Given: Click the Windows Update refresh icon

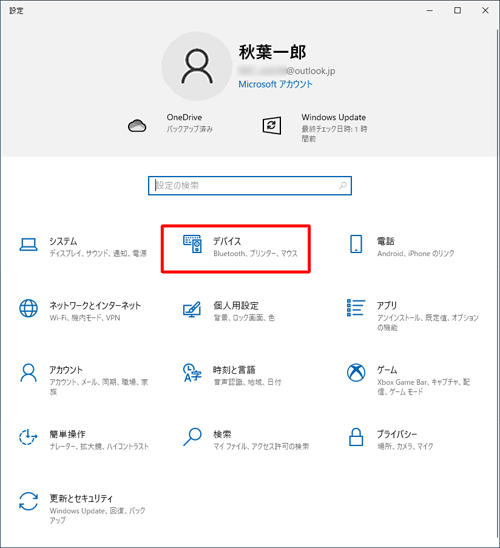Looking at the screenshot, I should [272, 125].
